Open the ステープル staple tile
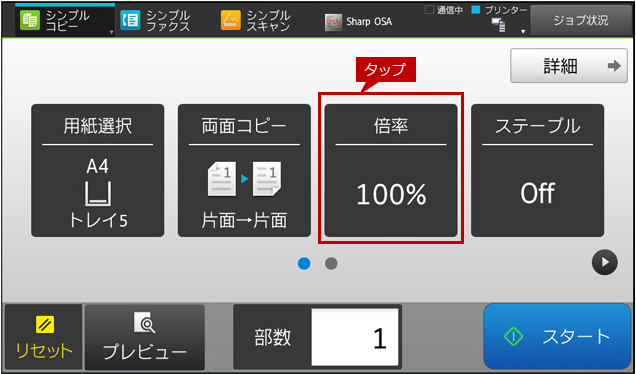The height and width of the screenshot is (374, 636). pos(537,170)
